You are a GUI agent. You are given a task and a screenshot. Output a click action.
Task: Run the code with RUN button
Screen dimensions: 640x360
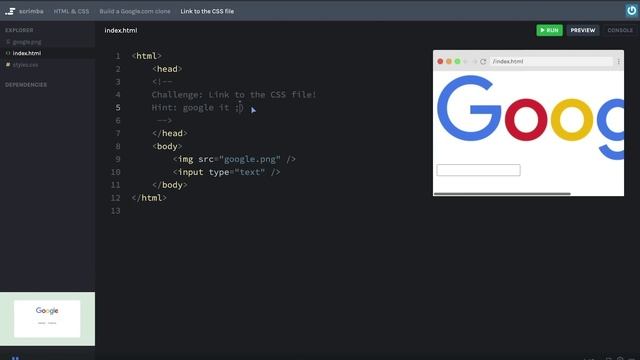[x=549, y=30]
